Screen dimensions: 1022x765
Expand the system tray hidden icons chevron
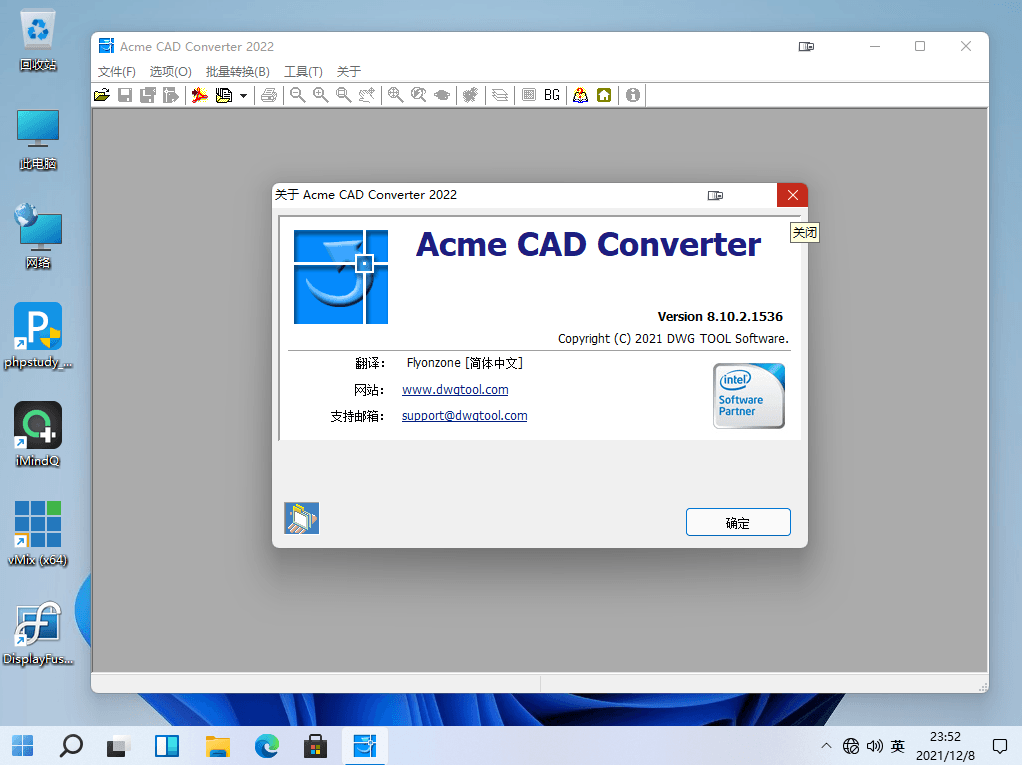coord(826,745)
